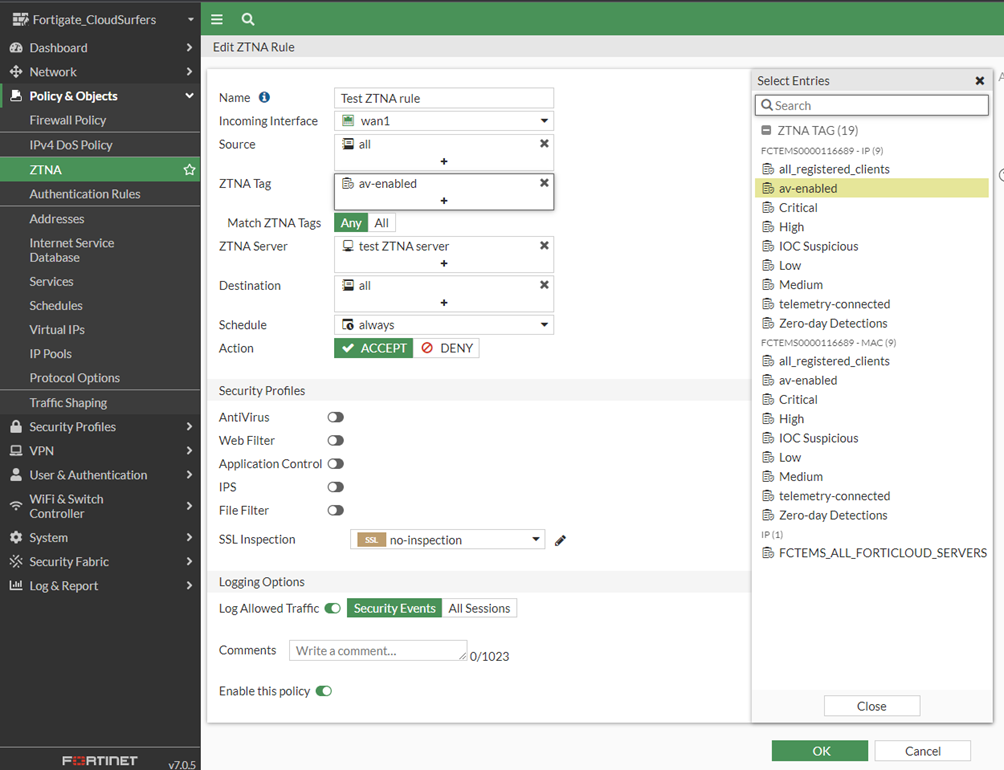The width and height of the screenshot is (1004, 770).
Task: Click the Network icon in sidebar
Action: [x=16, y=72]
